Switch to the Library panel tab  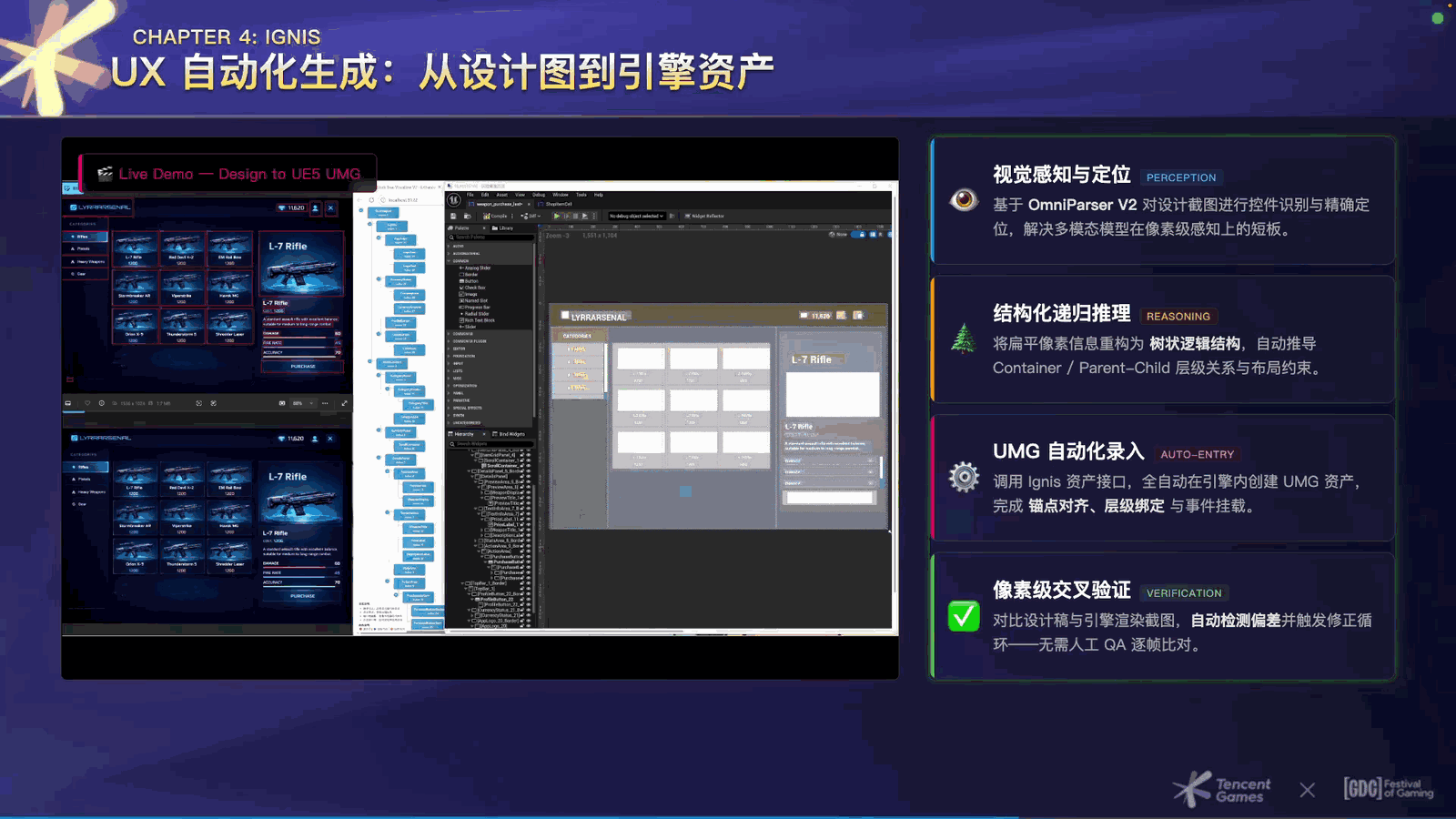tap(504, 228)
